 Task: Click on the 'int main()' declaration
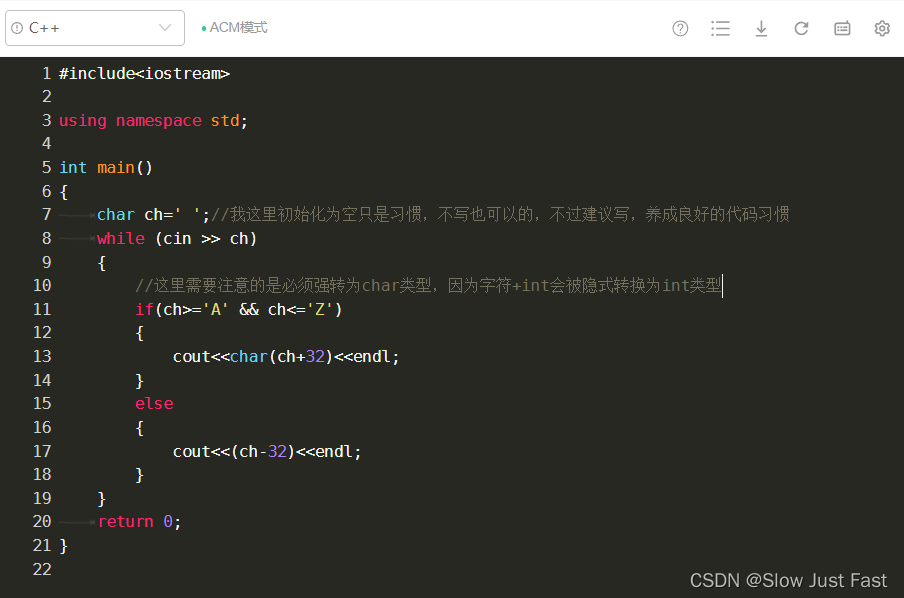[106, 167]
